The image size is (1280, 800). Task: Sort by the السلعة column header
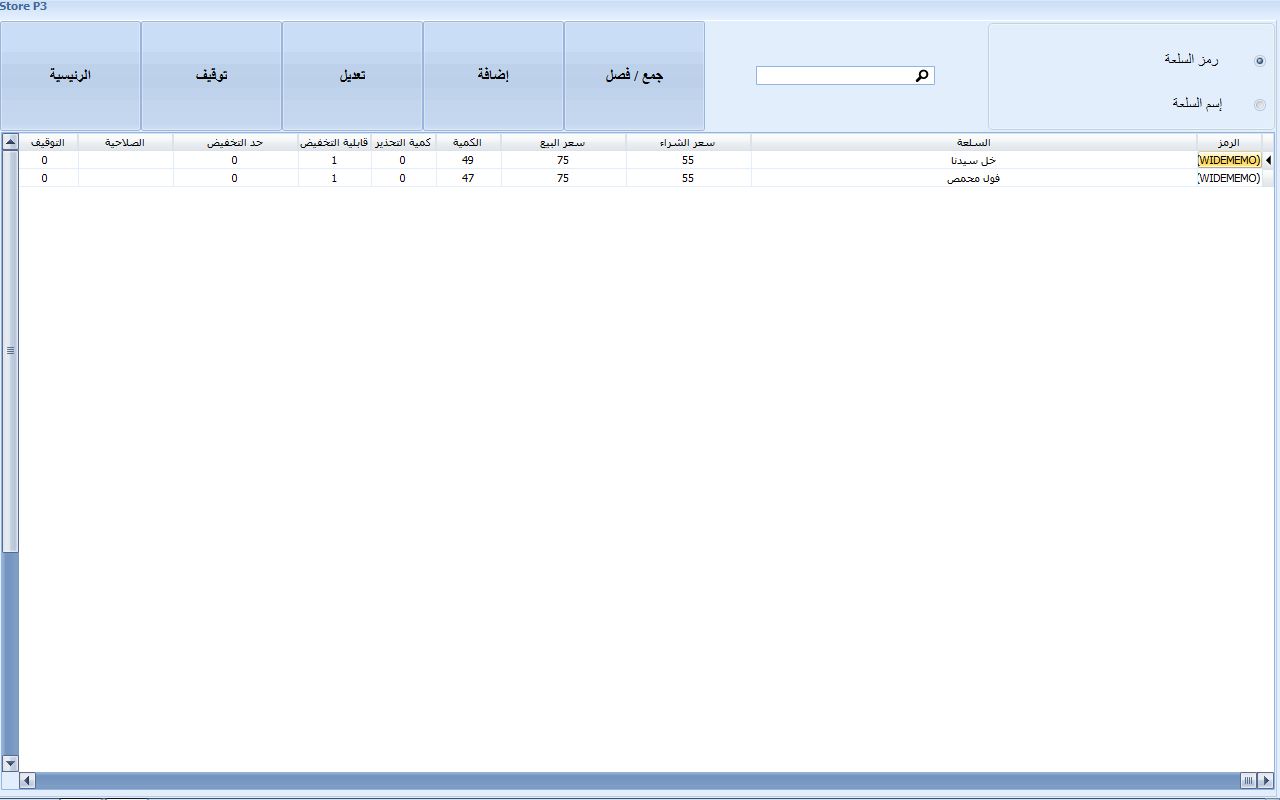point(973,143)
